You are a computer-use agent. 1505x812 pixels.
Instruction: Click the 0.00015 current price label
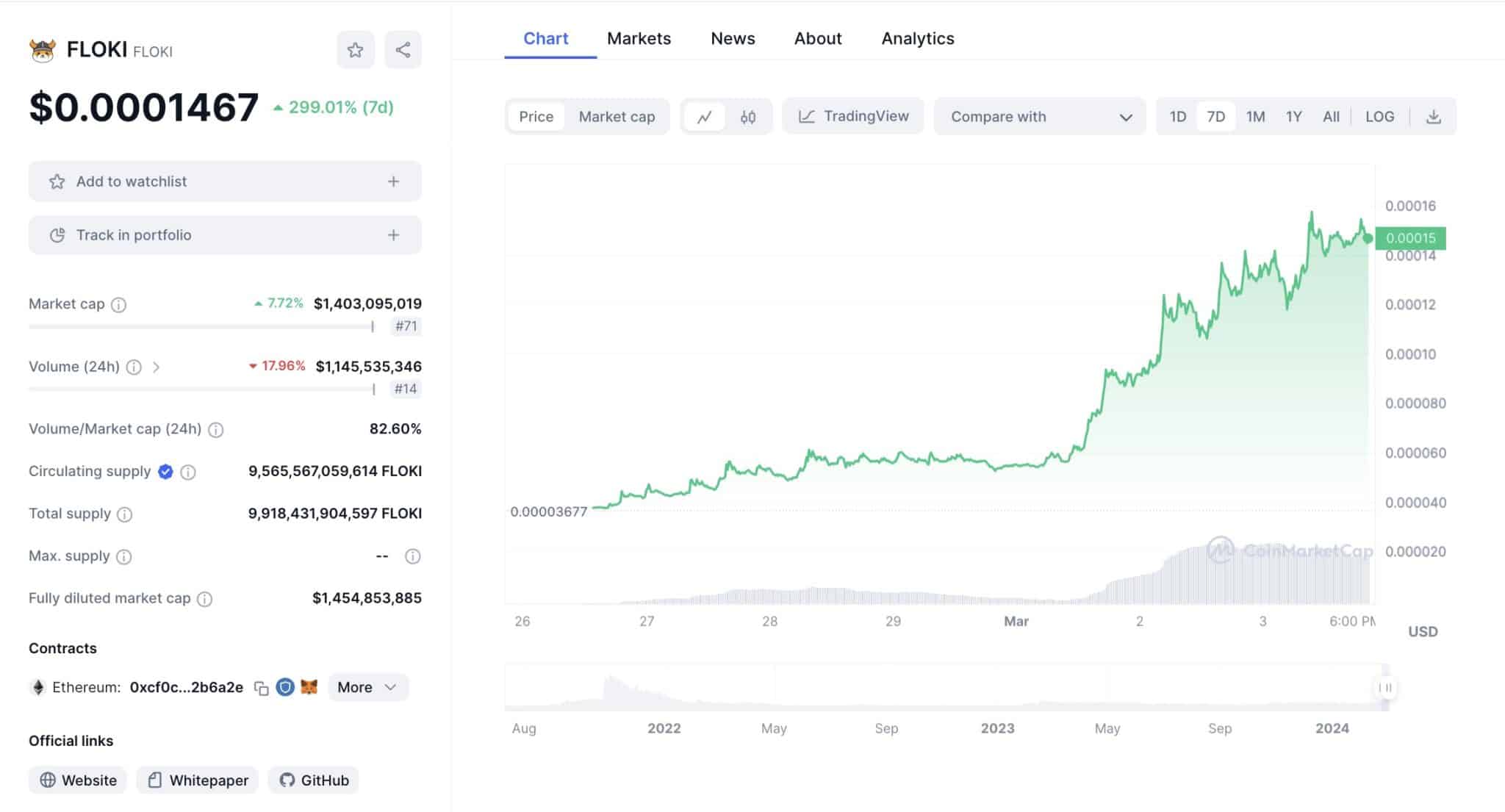tap(1410, 238)
